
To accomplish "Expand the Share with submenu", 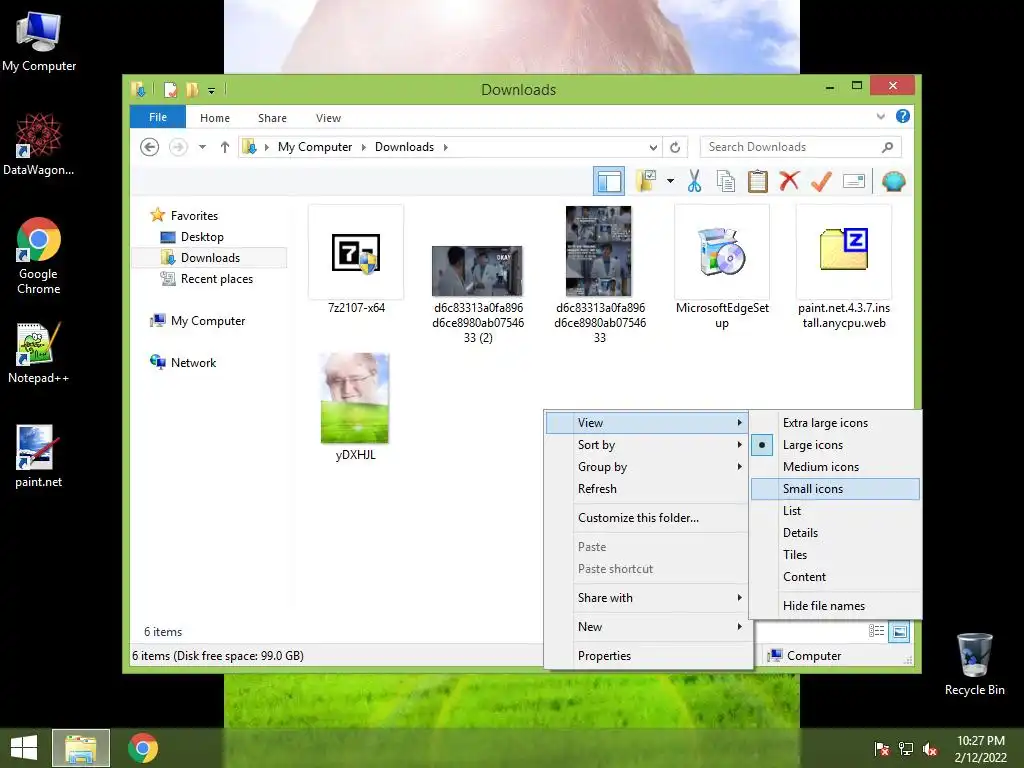I will pyautogui.click(x=648, y=598).
